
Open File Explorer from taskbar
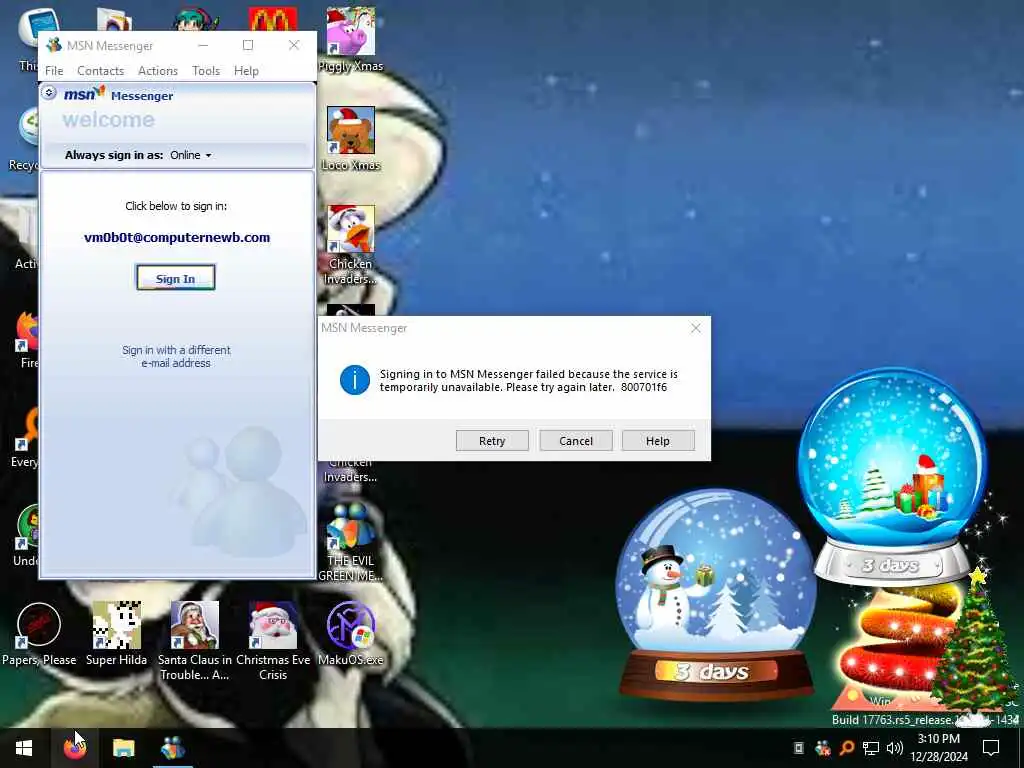tap(123, 748)
